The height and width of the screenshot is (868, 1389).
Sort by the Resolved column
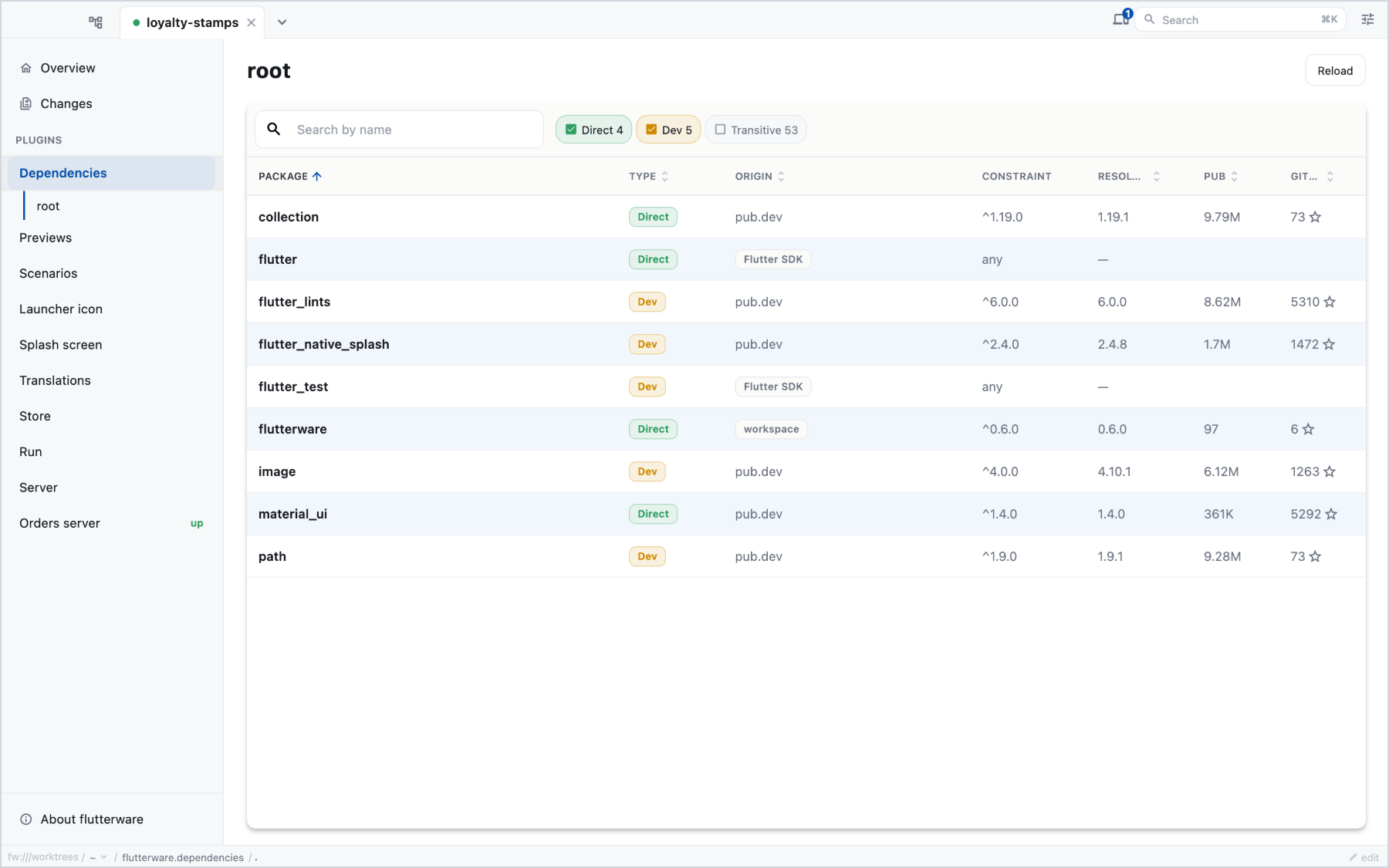click(1128, 176)
